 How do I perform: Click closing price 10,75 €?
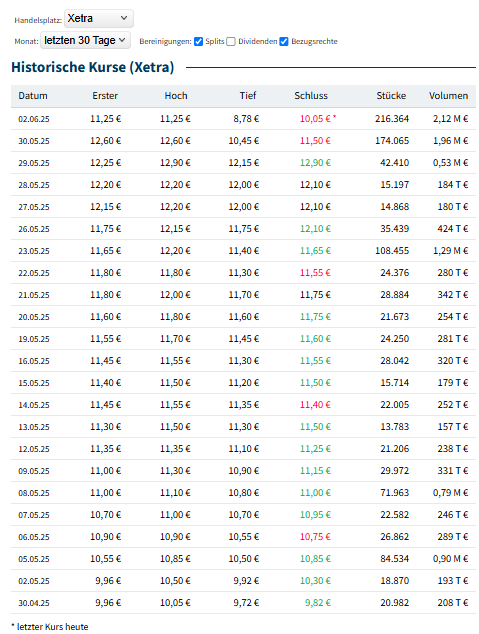pos(315,537)
